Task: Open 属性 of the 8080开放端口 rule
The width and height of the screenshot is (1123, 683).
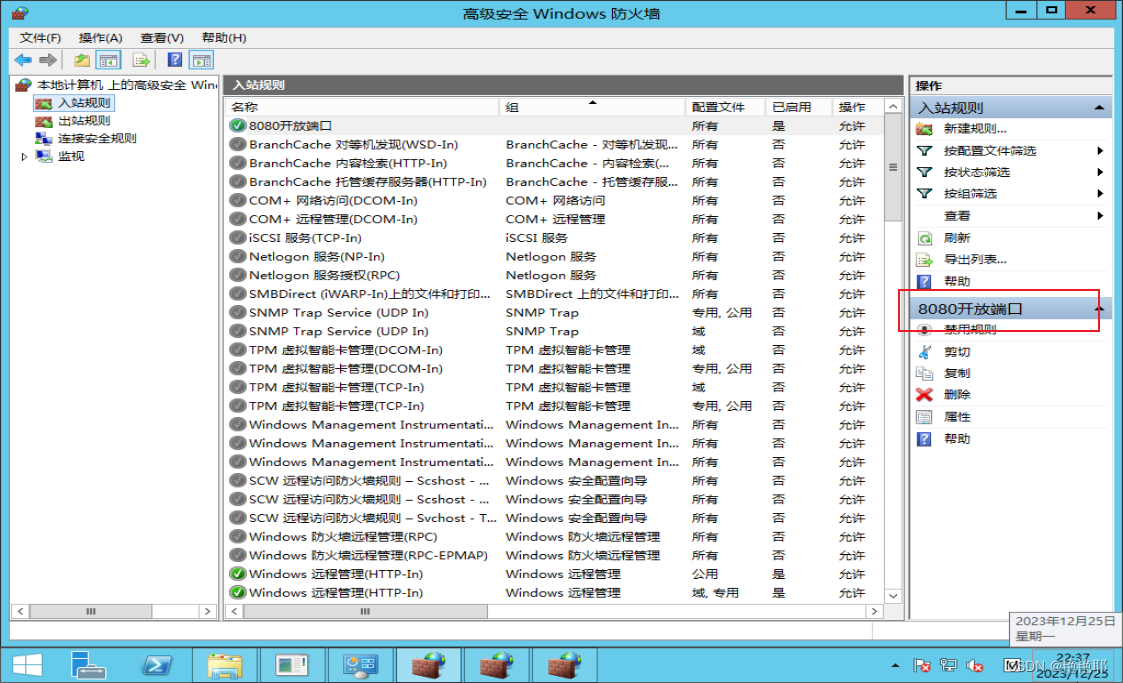Action: pyautogui.click(x=957, y=417)
